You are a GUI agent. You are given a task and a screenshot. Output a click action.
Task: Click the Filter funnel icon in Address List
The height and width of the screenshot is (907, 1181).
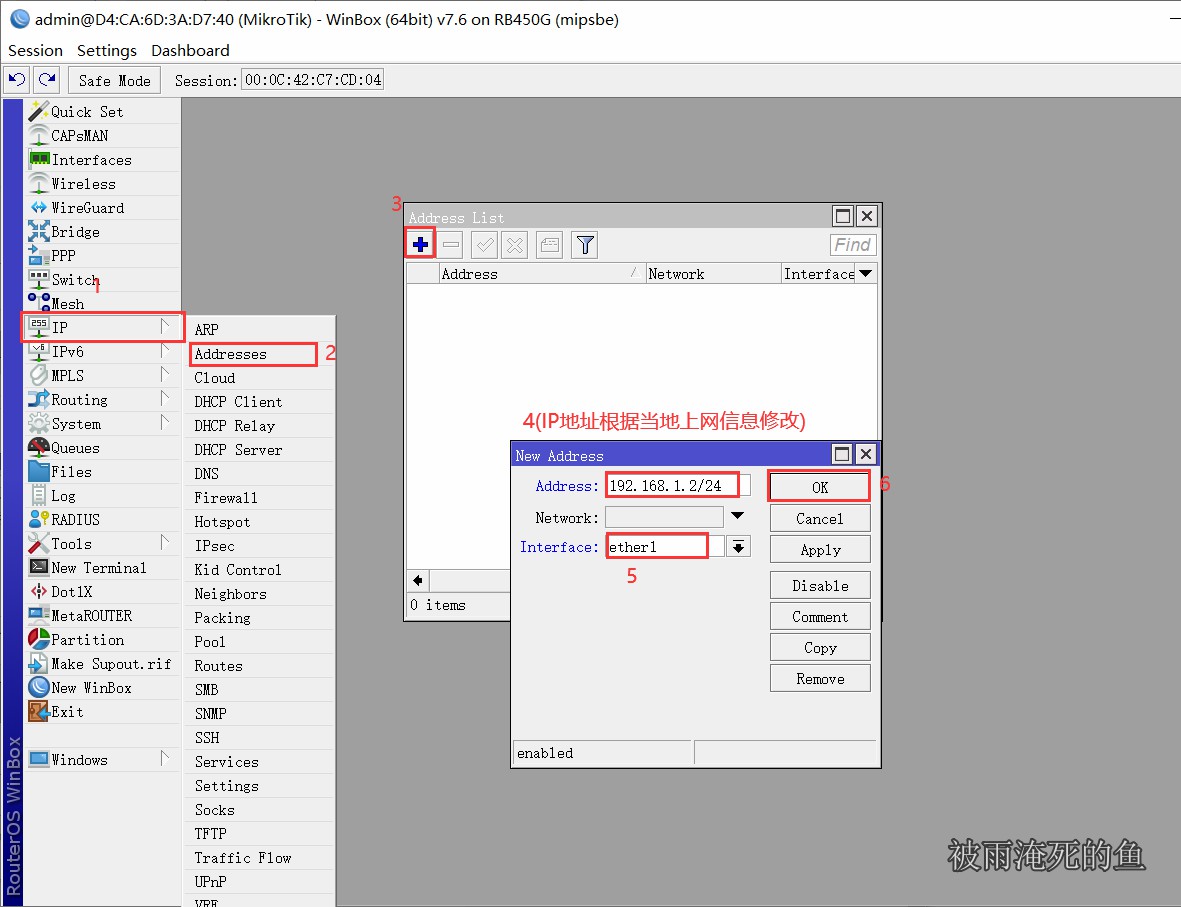coord(585,244)
